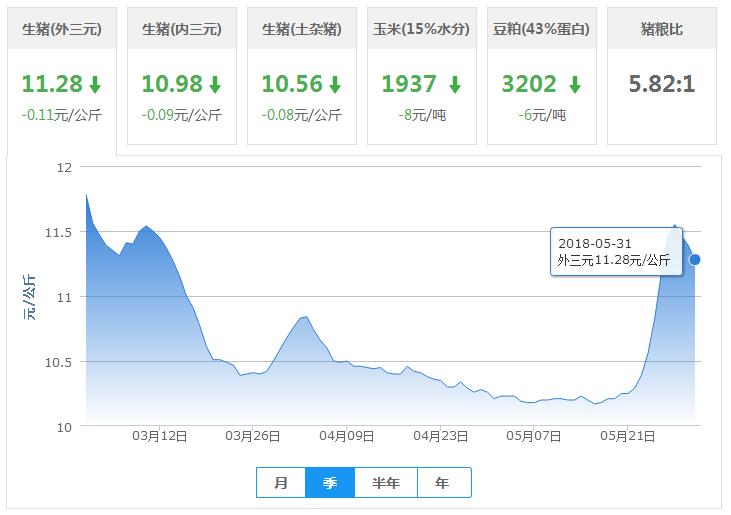Screen dimensions: 731x515
Task: Set the chart range to 月
Action: (x=281, y=483)
